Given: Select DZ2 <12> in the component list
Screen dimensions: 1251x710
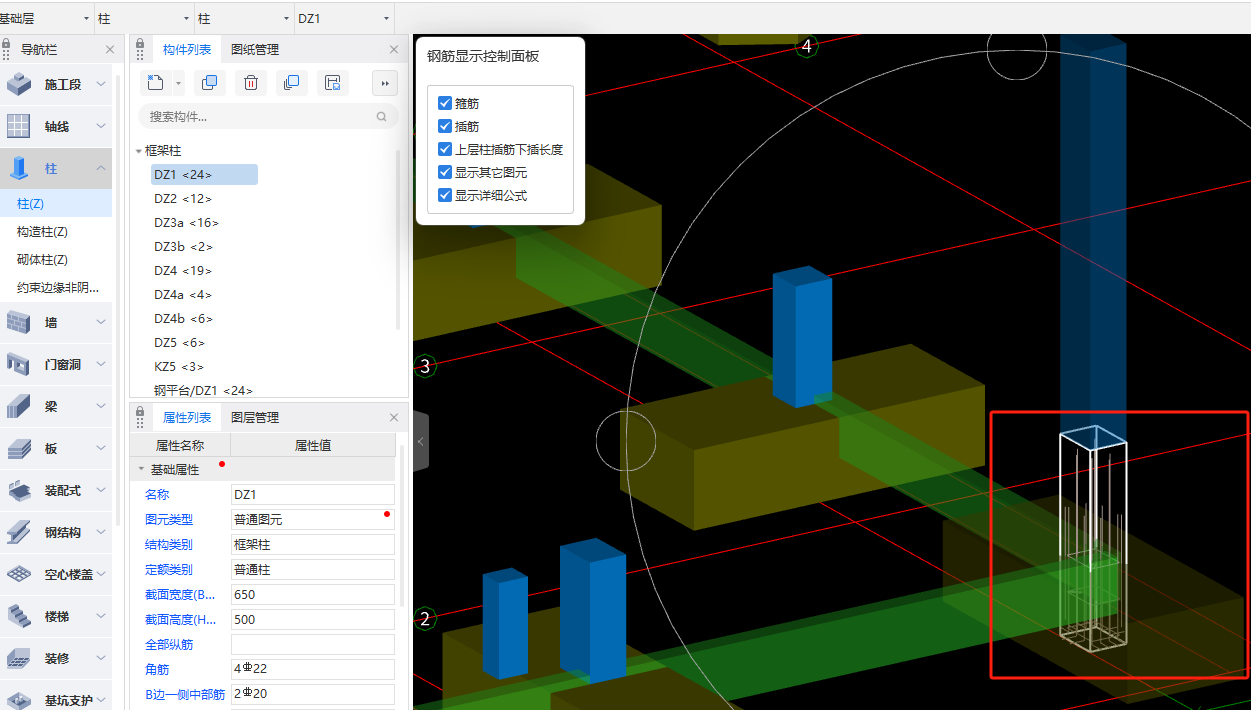Looking at the screenshot, I should click(x=183, y=199).
